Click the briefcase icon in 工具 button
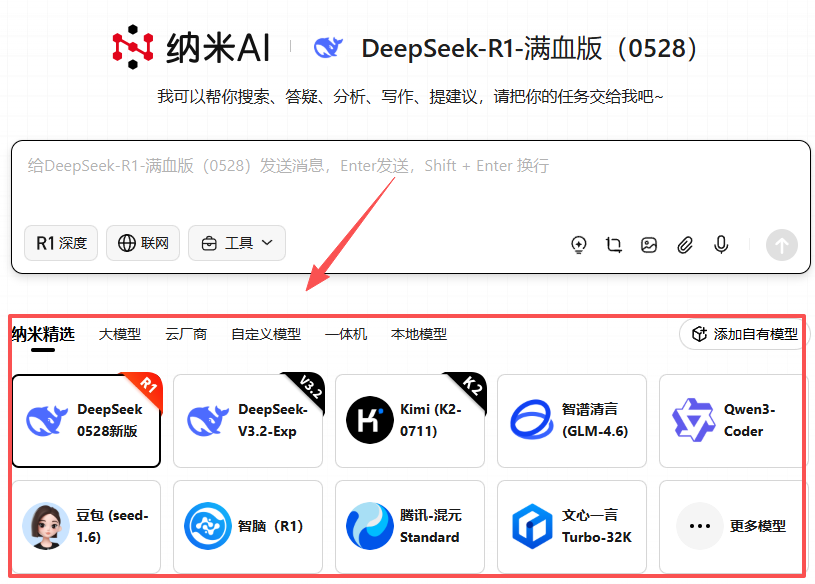This screenshot has height=584, width=815. click(209, 243)
